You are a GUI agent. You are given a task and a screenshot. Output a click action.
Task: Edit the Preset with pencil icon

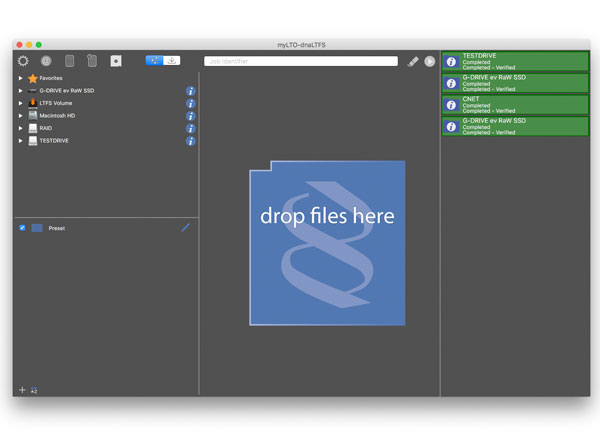186,228
